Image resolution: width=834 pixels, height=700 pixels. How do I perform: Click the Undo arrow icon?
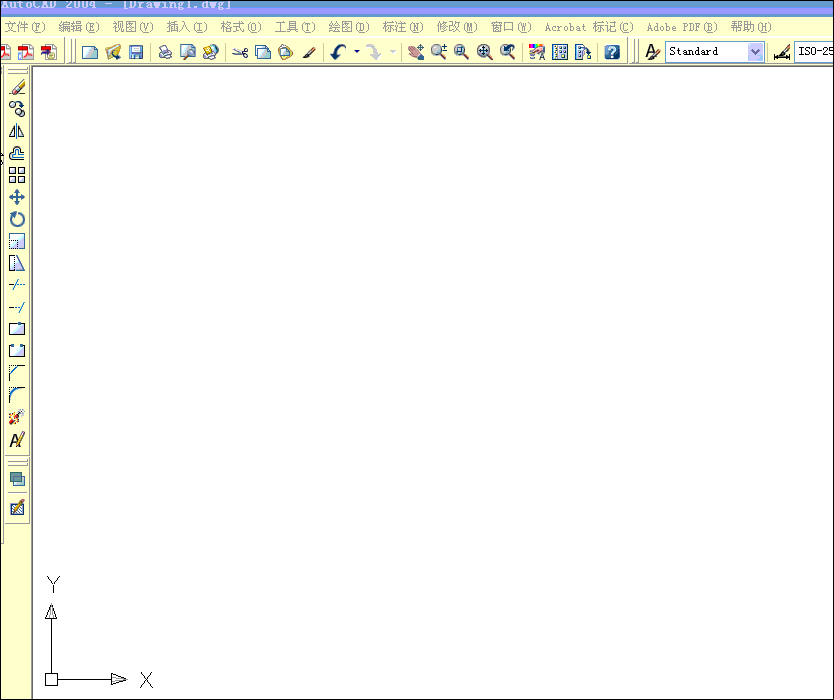pyautogui.click(x=338, y=52)
